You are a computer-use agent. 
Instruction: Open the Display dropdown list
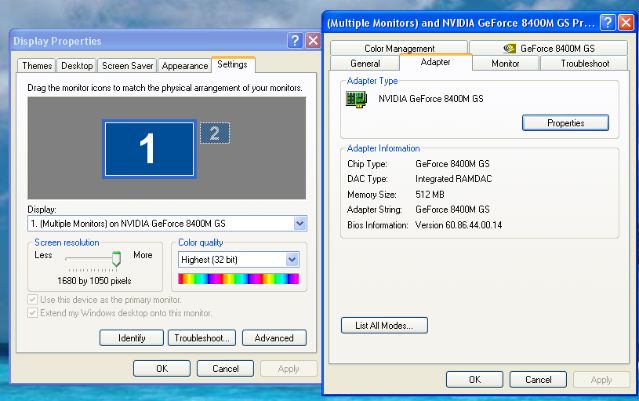[300, 223]
